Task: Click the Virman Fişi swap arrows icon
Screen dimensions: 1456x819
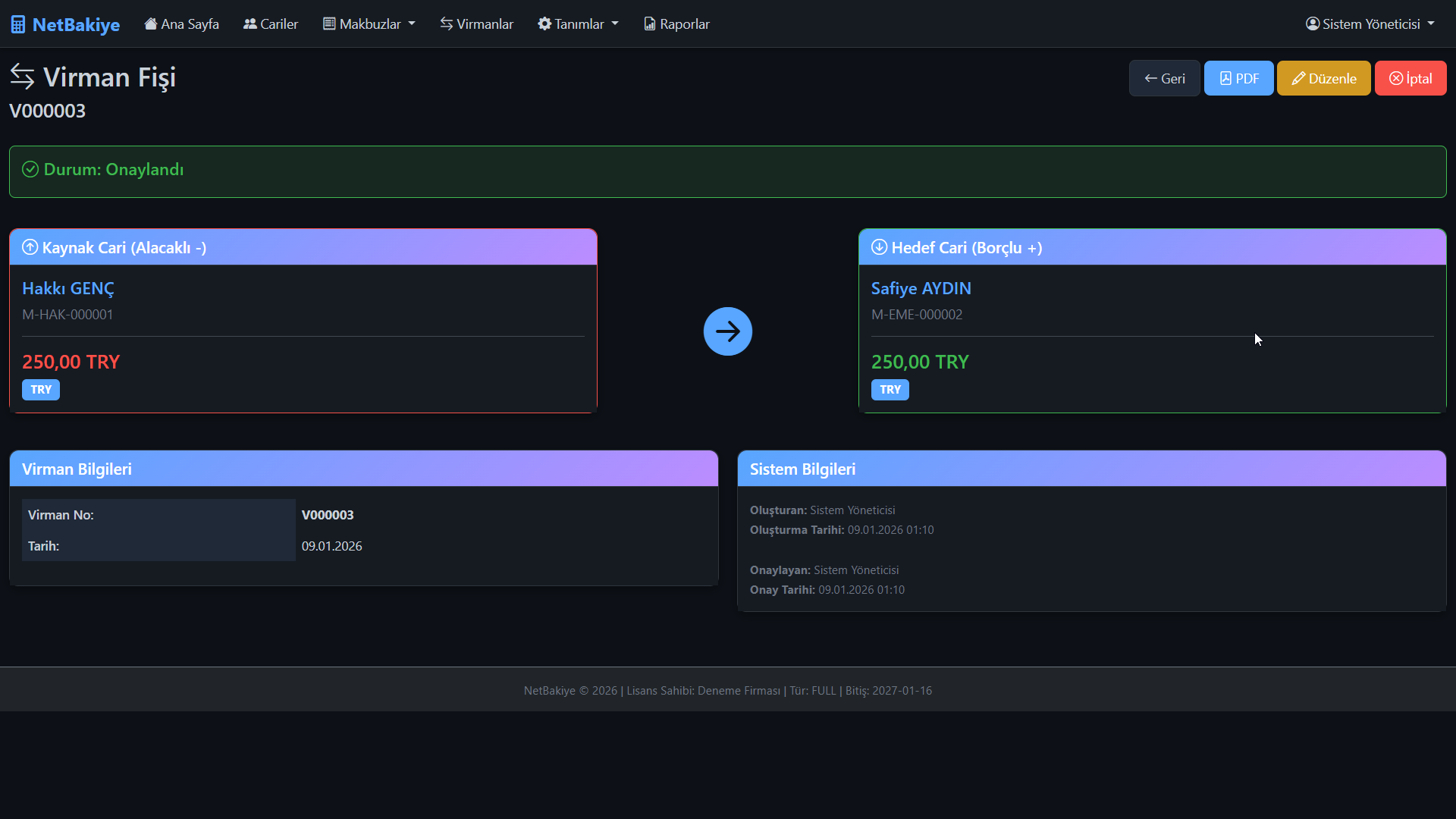Action: 23,77
